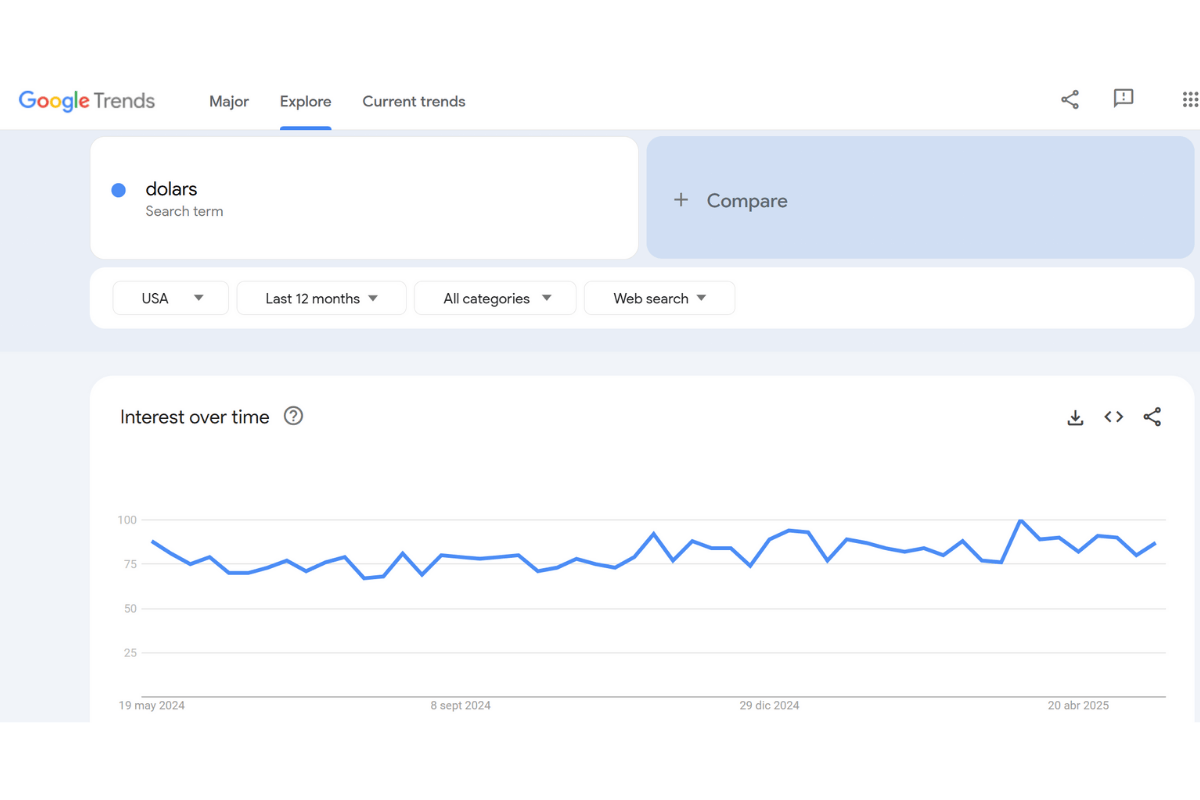Open the embed code view for the chart

click(1113, 417)
